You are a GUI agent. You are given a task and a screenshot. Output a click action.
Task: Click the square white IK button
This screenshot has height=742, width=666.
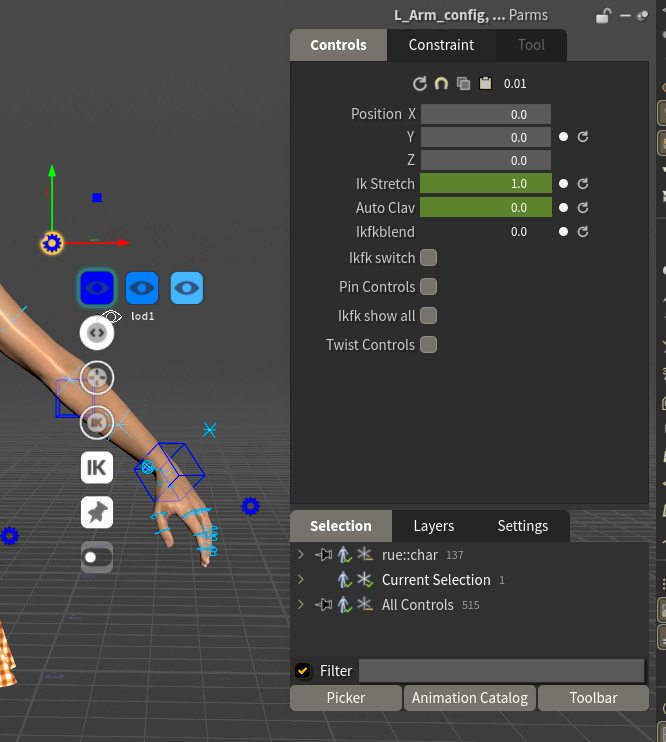point(97,468)
